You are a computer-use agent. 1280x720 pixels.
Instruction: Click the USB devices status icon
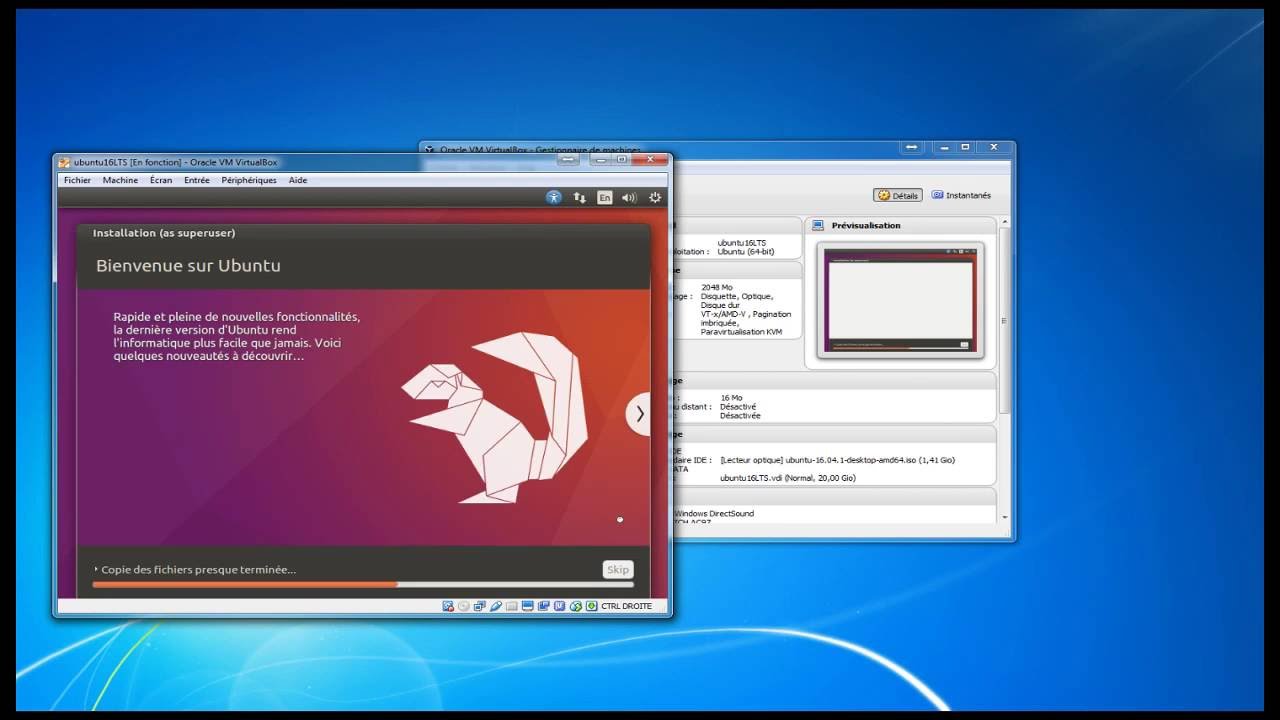pos(496,606)
